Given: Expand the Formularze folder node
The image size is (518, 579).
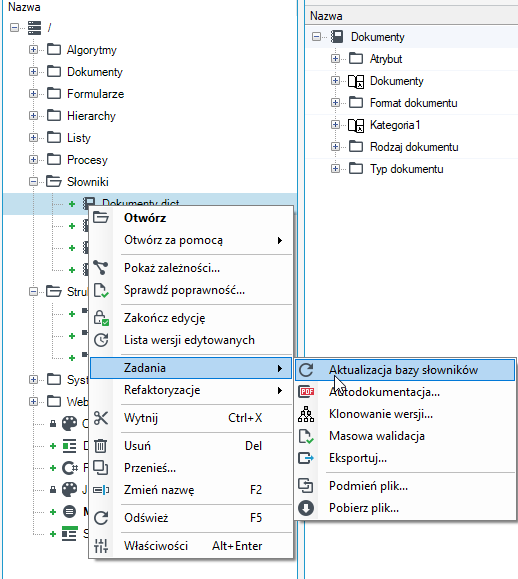Looking at the screenshot, I should [33, 93].
